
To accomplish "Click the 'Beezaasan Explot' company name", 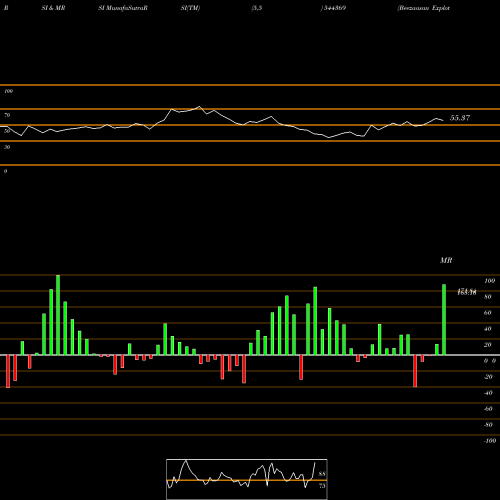I will 424,8.
